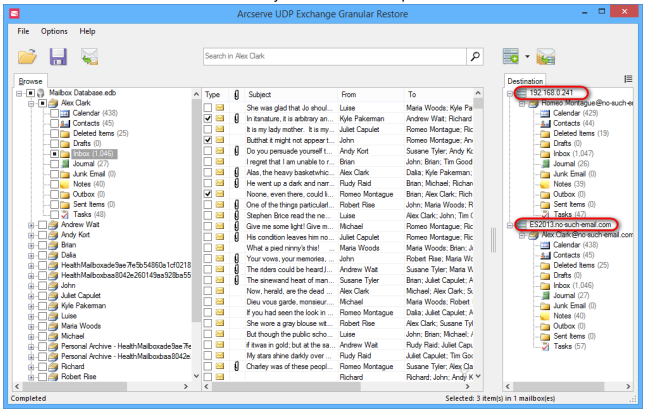
Task: Select Maria Woods mailbox in Browse tree
Action: 81,326
